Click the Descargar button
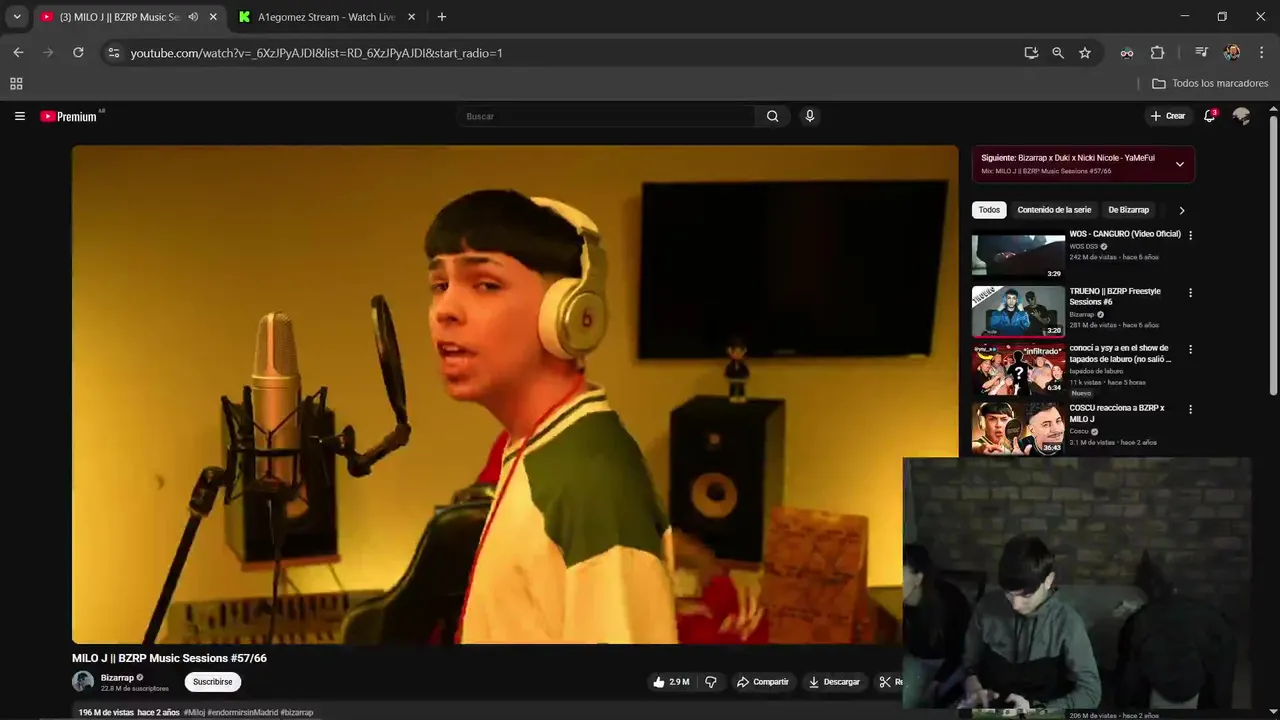 [x=834, y=682]
